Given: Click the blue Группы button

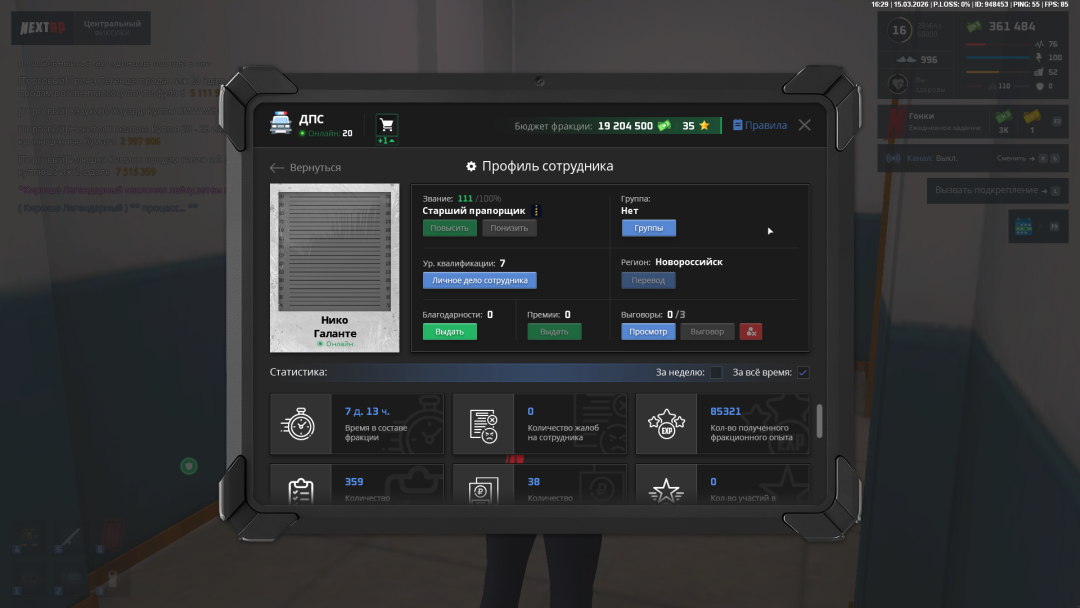Looking at the screenshot, I should click(648, 228).
